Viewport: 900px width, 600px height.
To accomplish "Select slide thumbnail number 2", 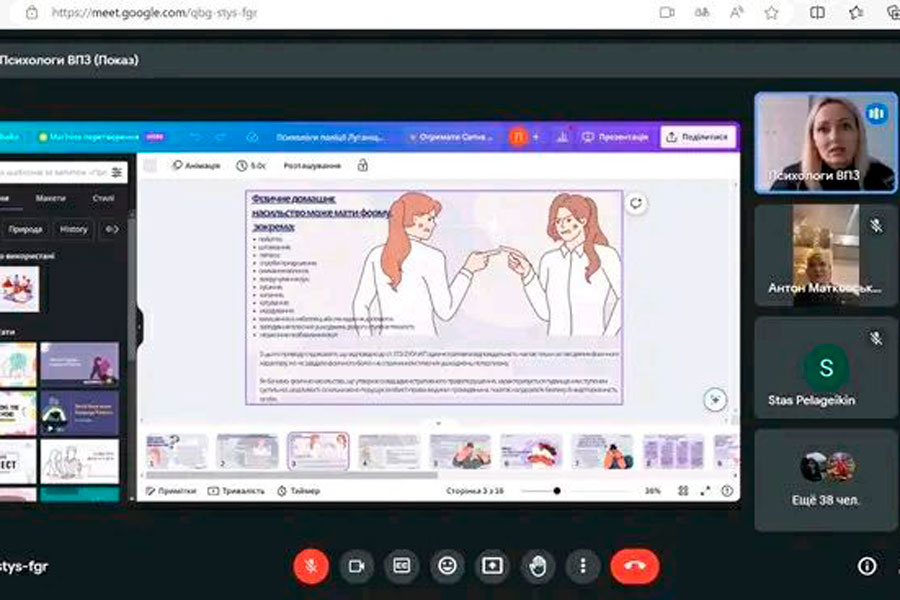I will point(247,451).
